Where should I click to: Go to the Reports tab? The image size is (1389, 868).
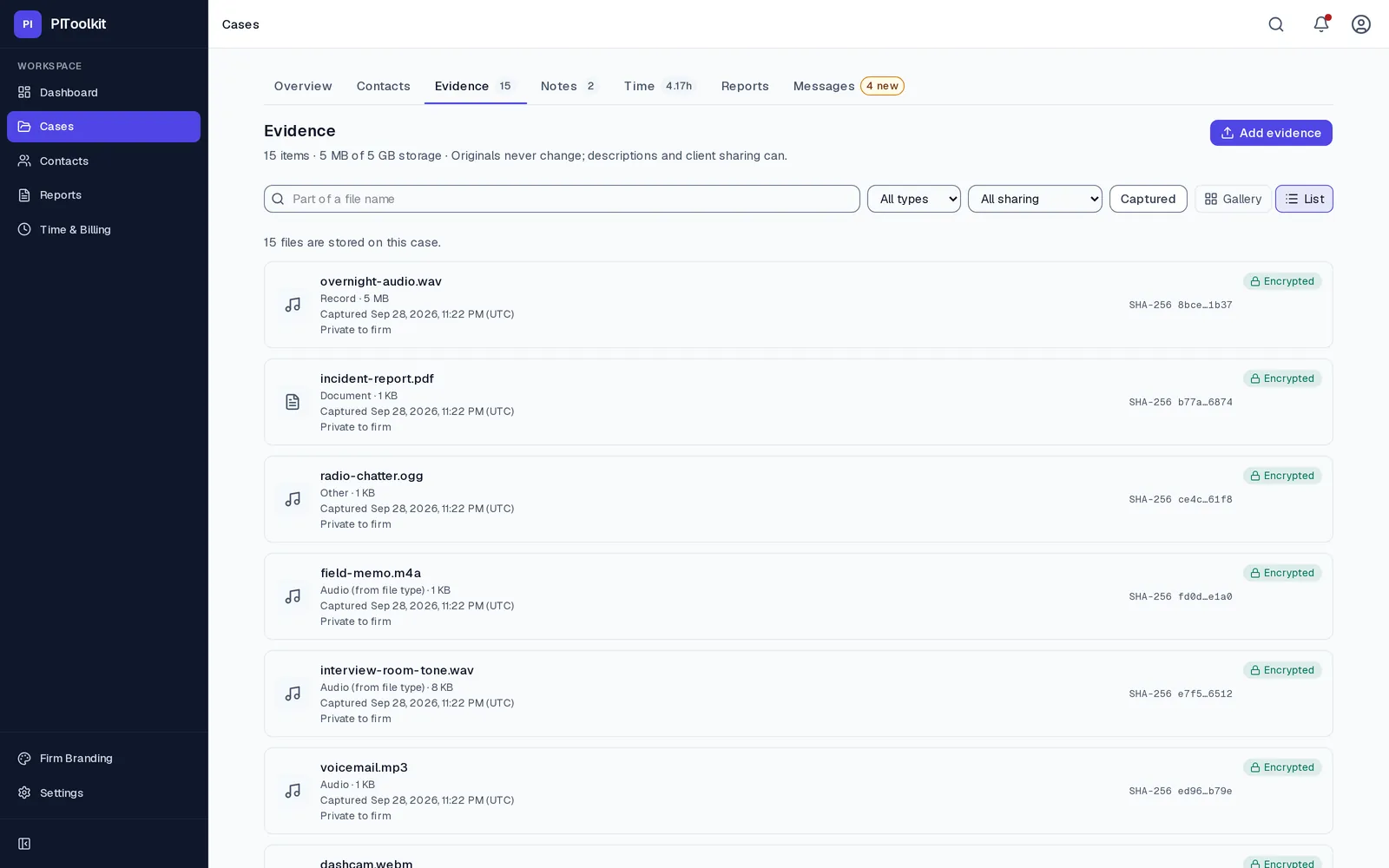click(745, 86)
